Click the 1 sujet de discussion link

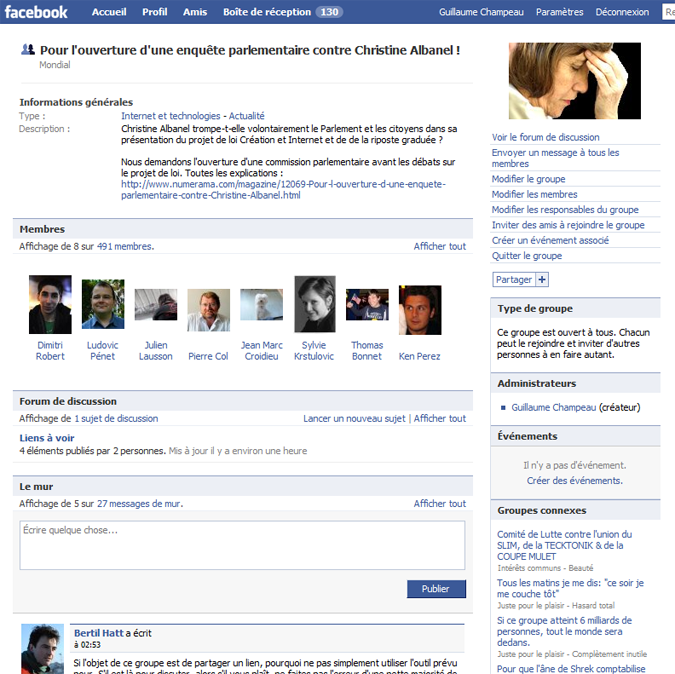point(116,419)
